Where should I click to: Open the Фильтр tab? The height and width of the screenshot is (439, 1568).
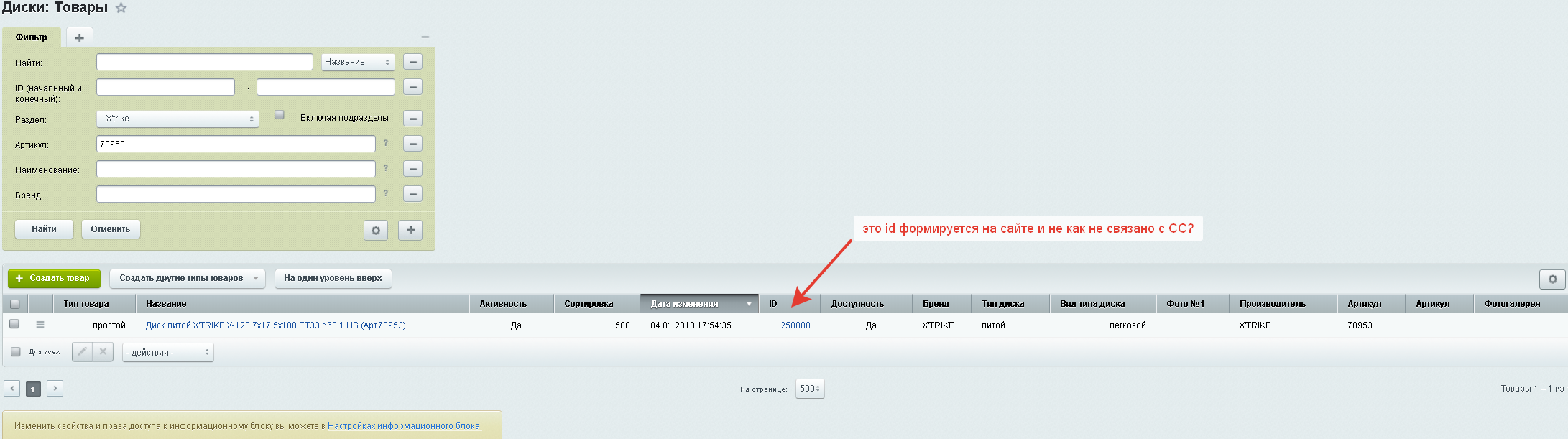(32, 37)
